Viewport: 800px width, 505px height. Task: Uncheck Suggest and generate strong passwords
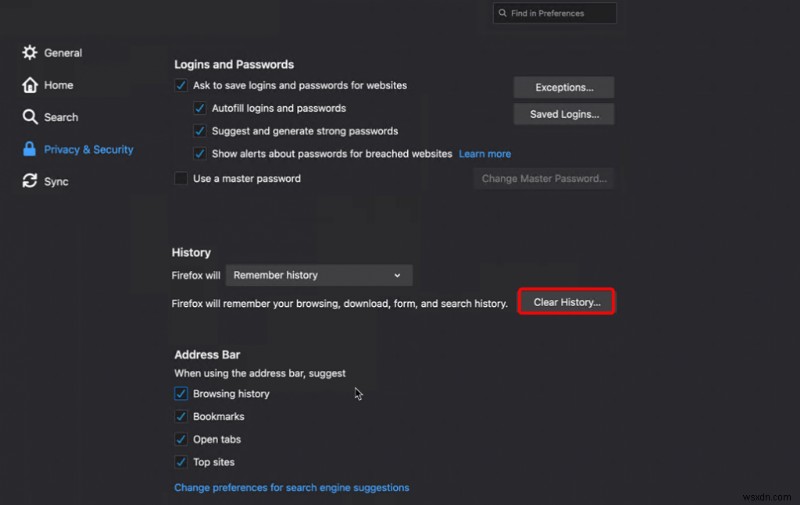click(x=200, y=131)
